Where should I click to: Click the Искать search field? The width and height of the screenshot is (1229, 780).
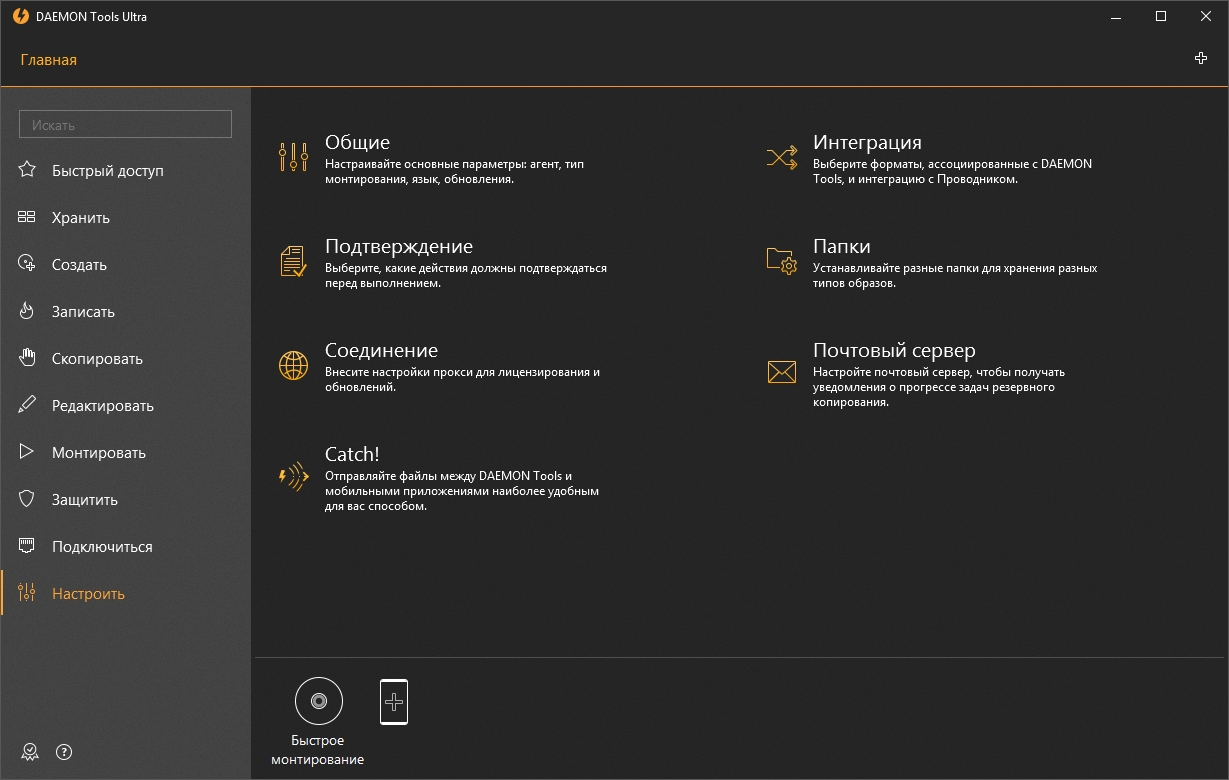point(125,125)
